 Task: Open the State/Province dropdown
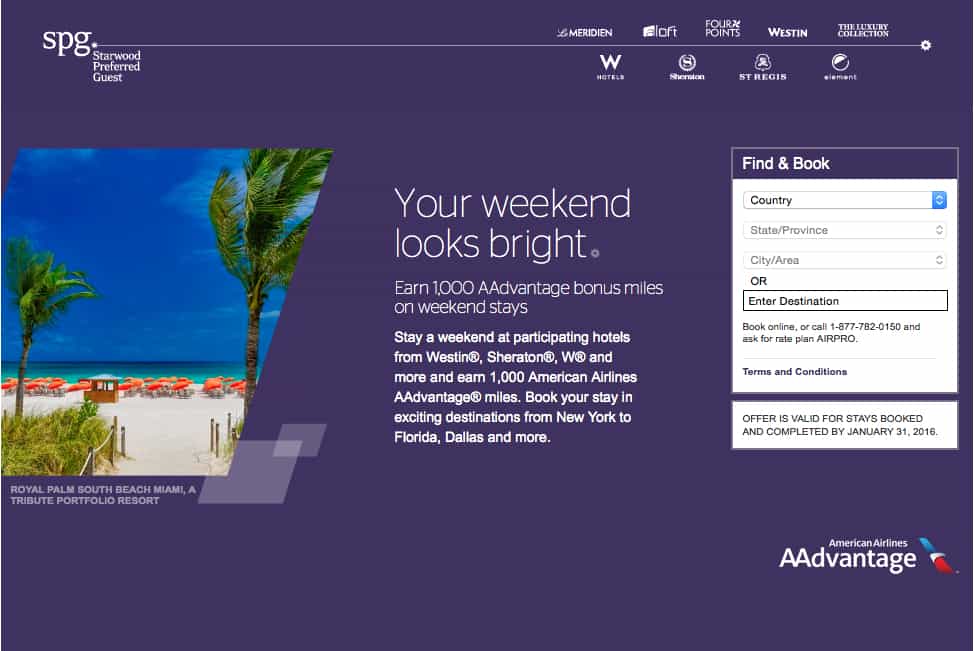845,230
